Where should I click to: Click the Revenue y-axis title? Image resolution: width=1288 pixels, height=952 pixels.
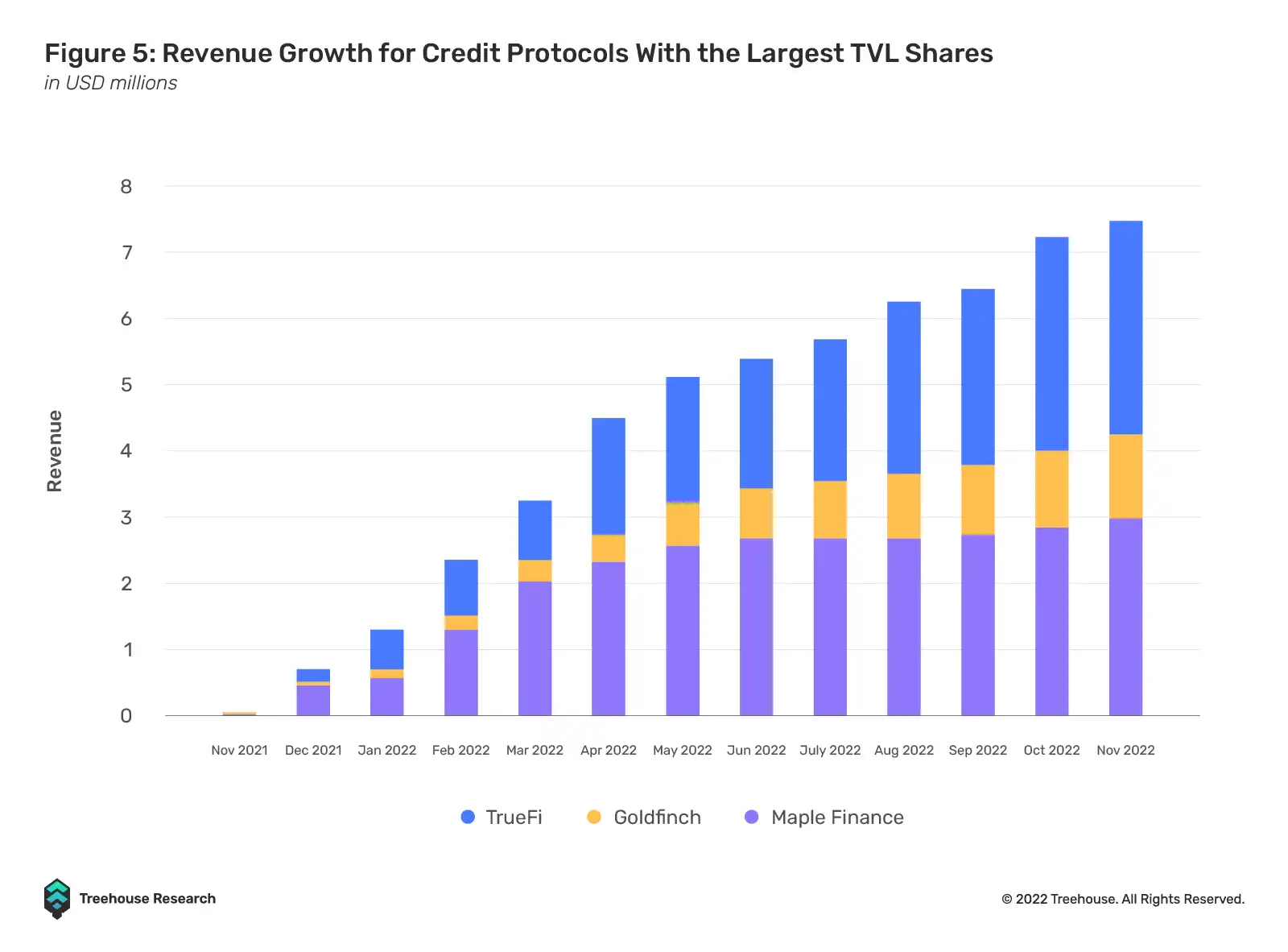click(54, 451)
